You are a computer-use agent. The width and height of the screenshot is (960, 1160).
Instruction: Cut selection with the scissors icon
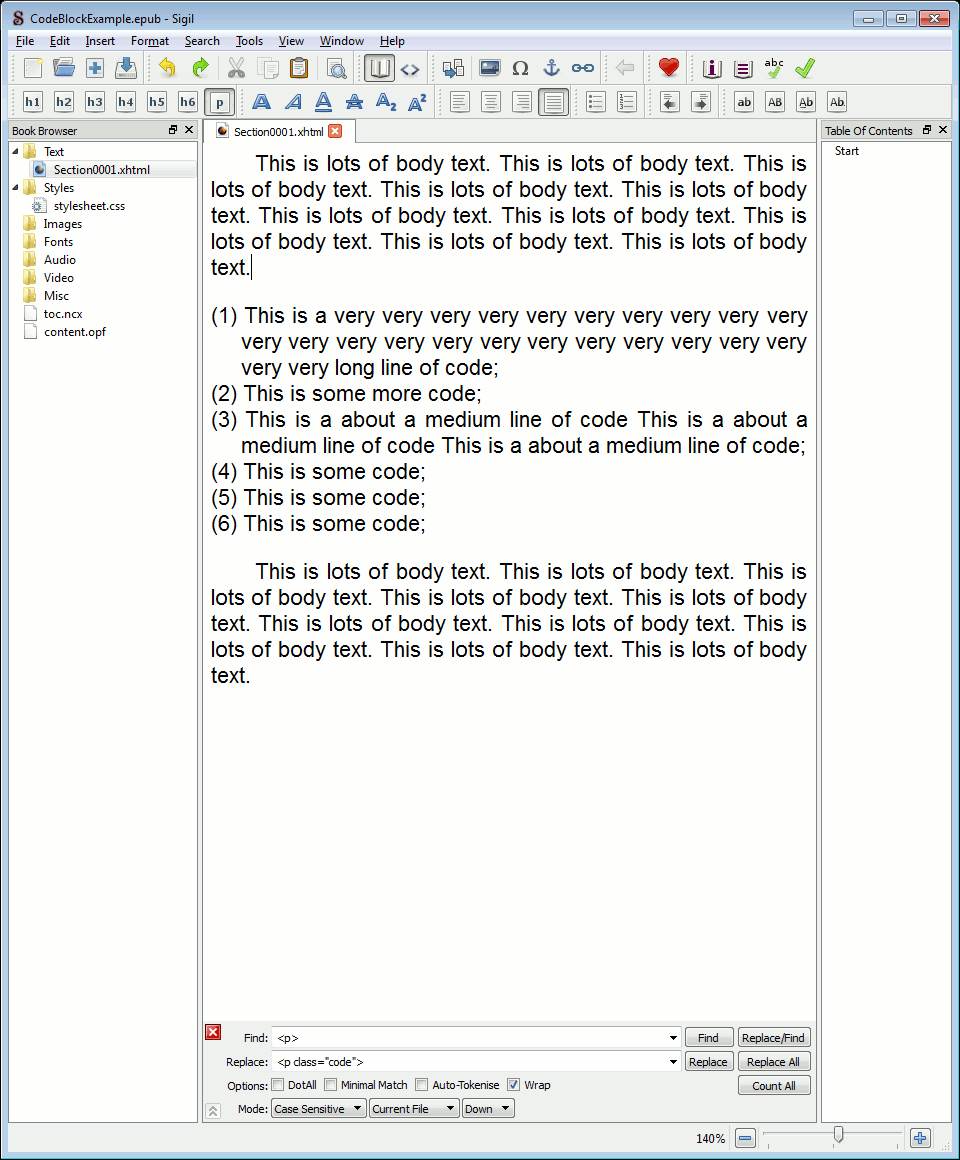click(x=236, y=69)
